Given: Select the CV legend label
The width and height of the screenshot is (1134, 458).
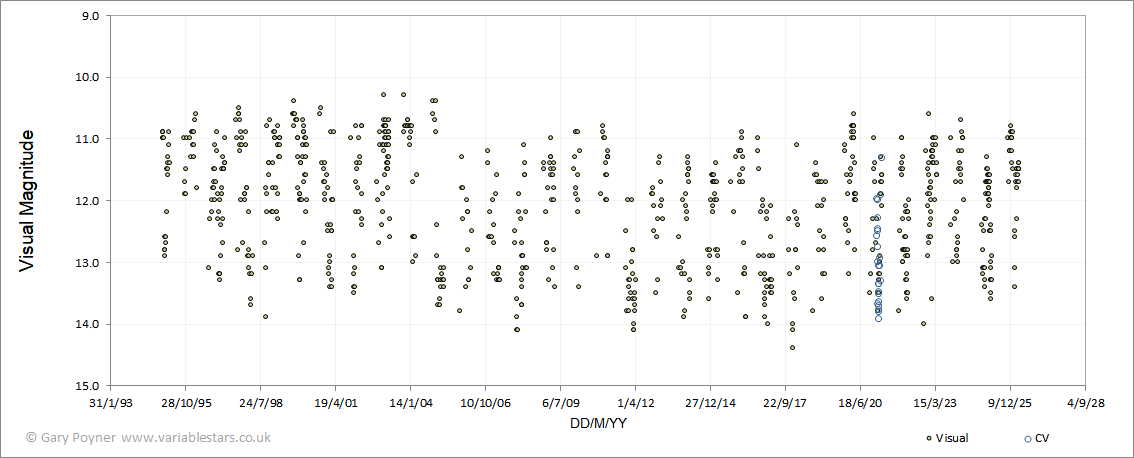Looking at the screenshot, I should point(1042,438).
